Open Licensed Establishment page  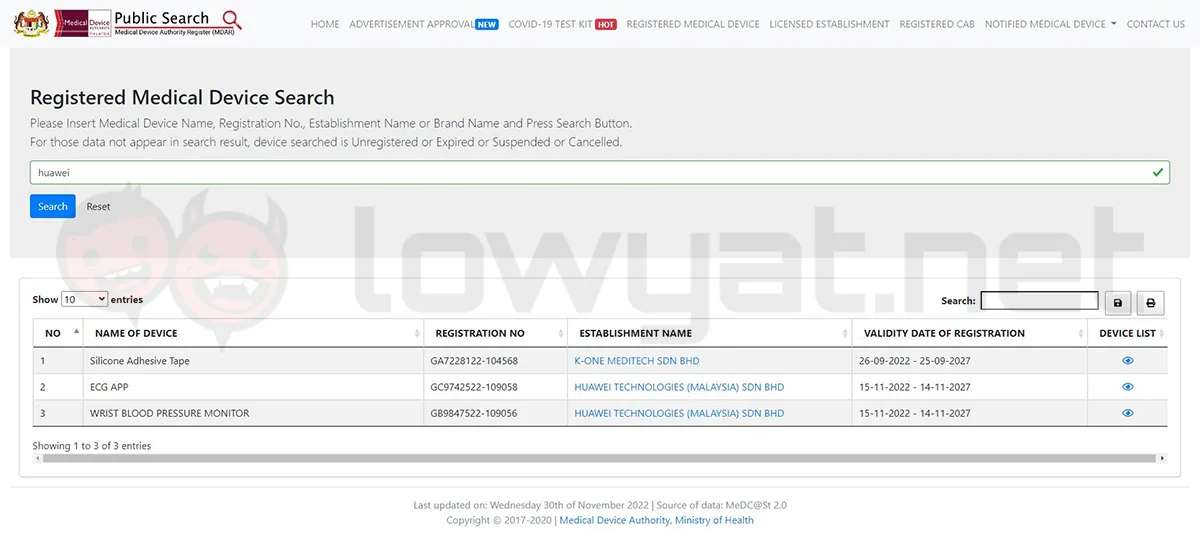(829, 24)
